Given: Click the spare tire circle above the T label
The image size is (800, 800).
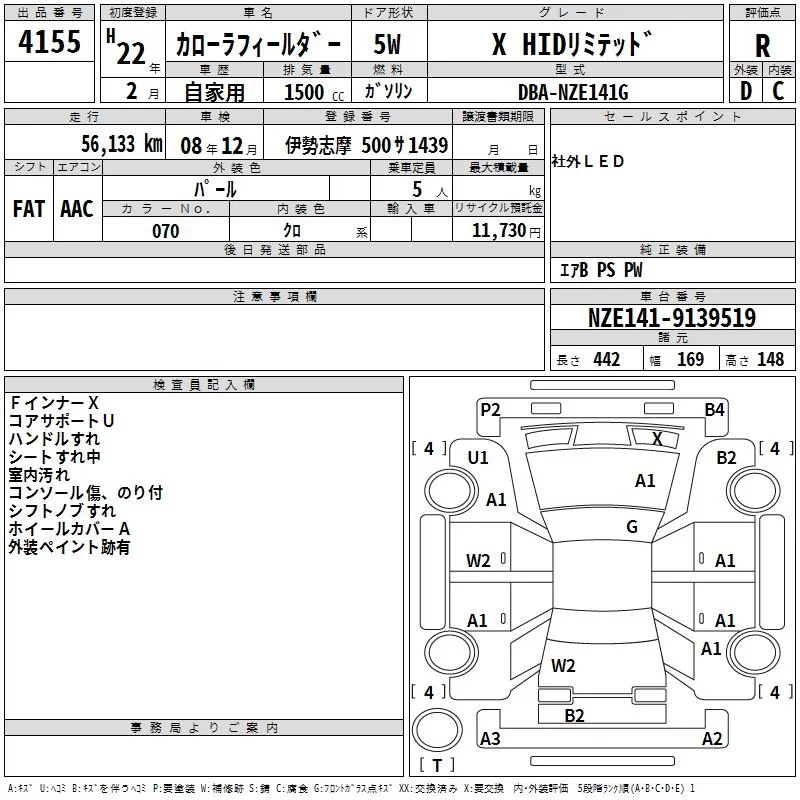Looking at the screenshot, I should (x=437, y=730).
